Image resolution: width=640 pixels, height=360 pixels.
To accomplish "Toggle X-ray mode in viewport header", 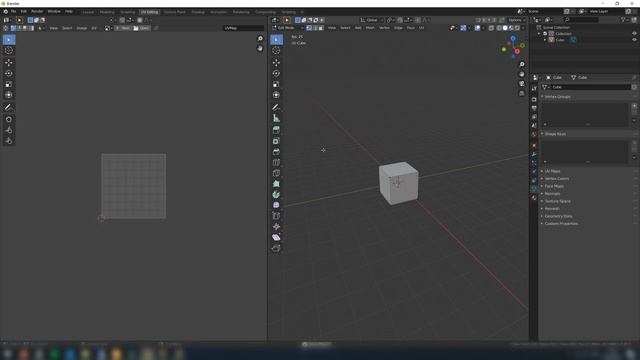I will click(491, 28).
